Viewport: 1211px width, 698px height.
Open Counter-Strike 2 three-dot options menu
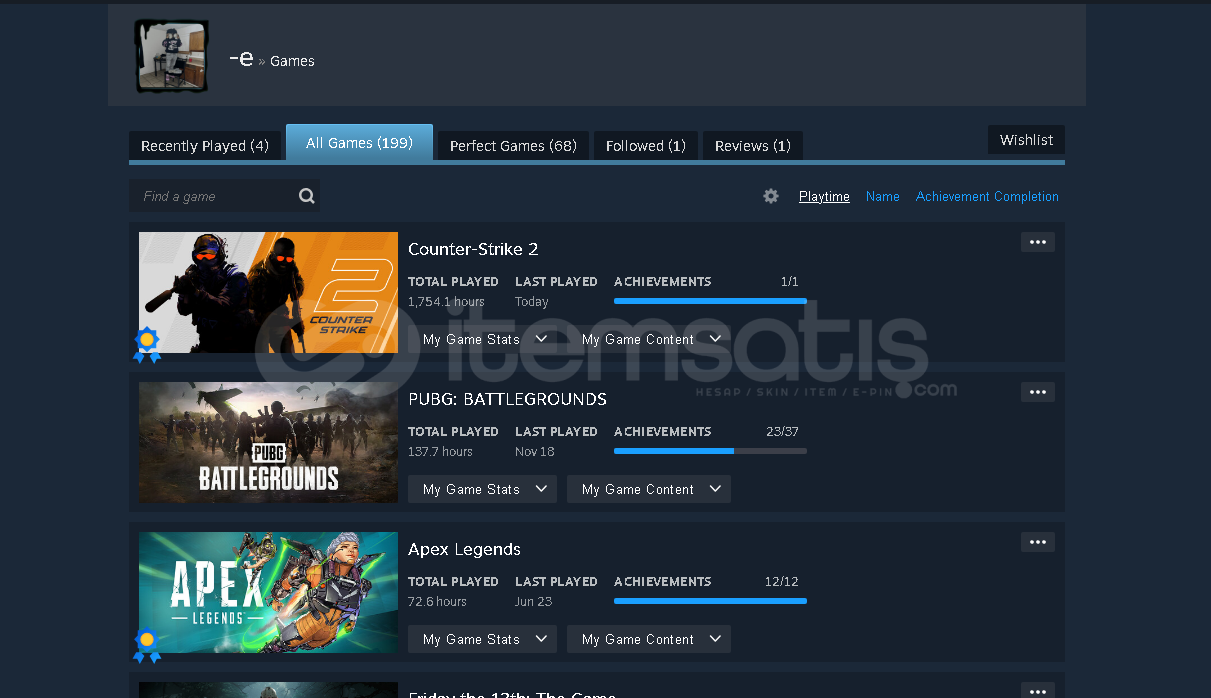point(1037,242)
